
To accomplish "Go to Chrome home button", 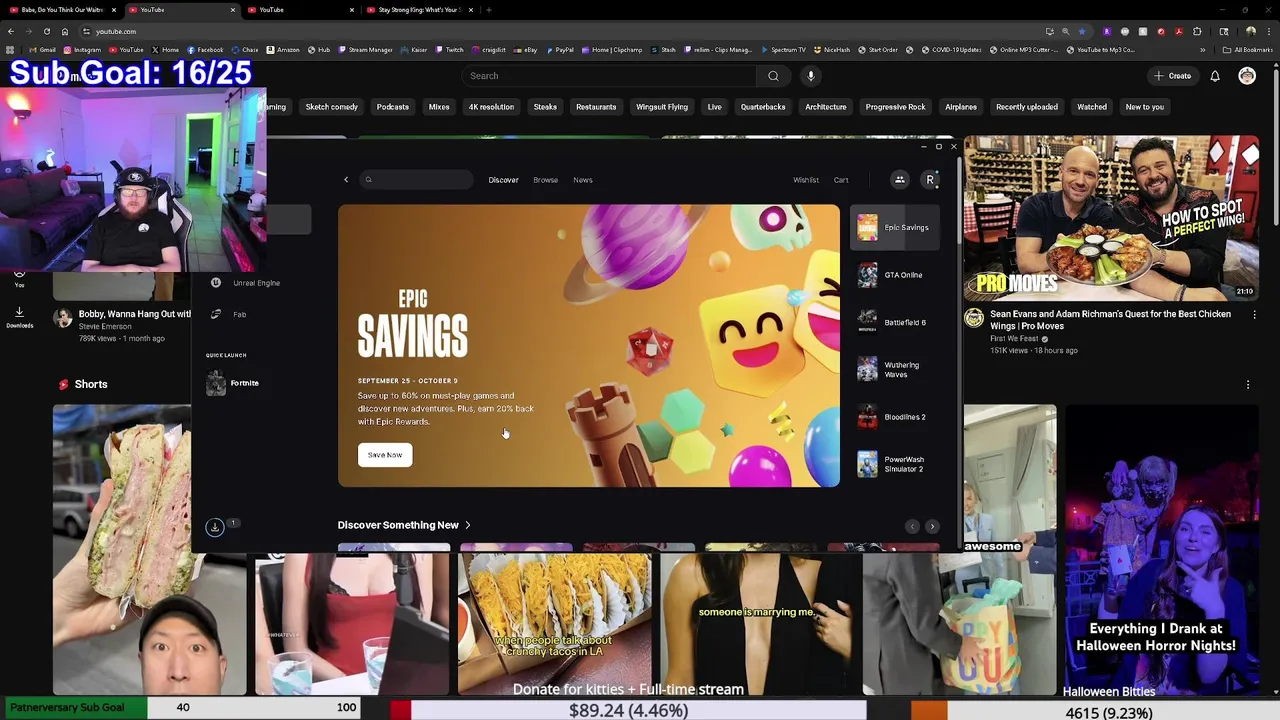I will point(64,31).
